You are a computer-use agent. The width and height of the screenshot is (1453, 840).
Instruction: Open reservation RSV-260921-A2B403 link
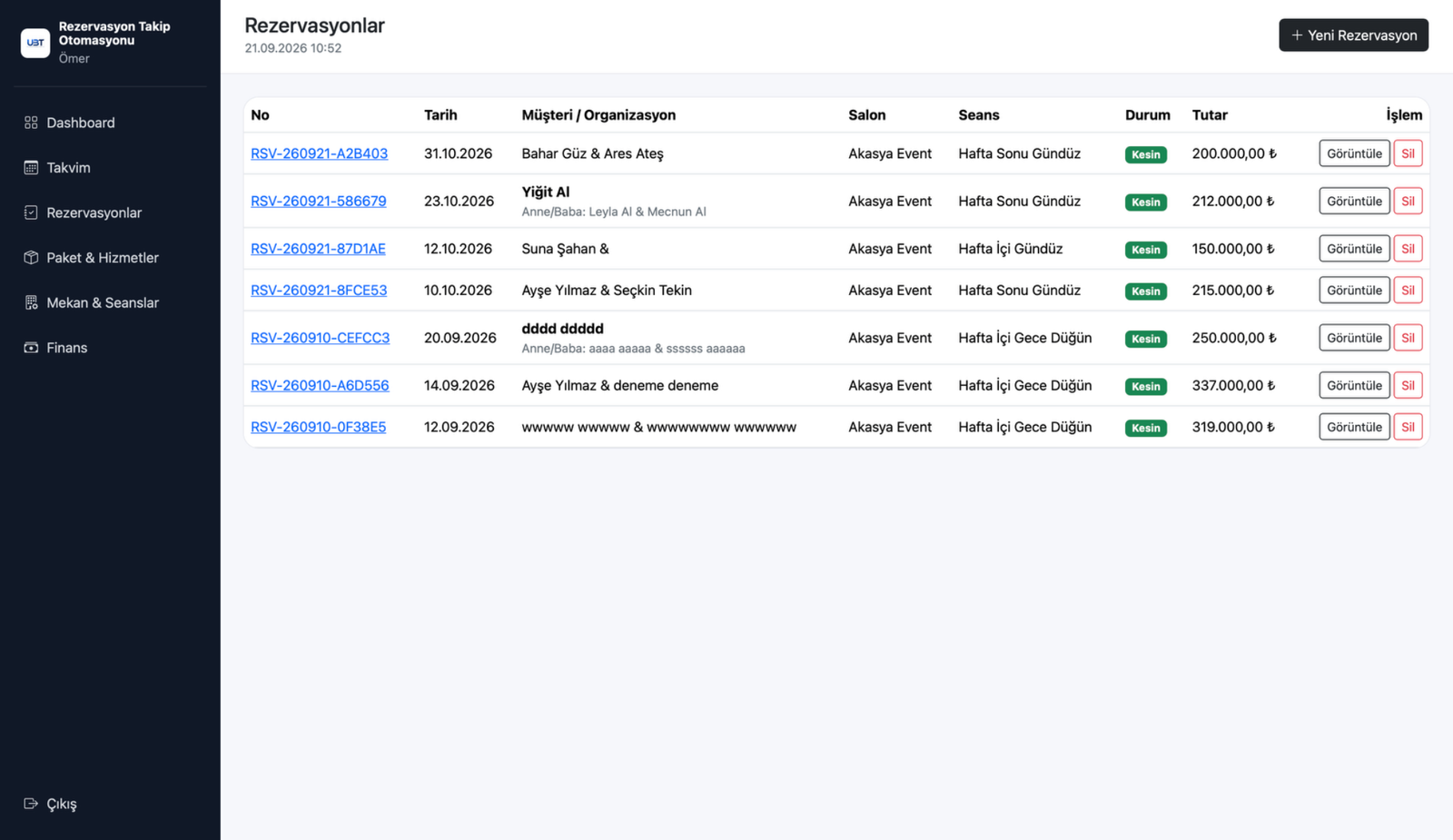coord(319,153)
